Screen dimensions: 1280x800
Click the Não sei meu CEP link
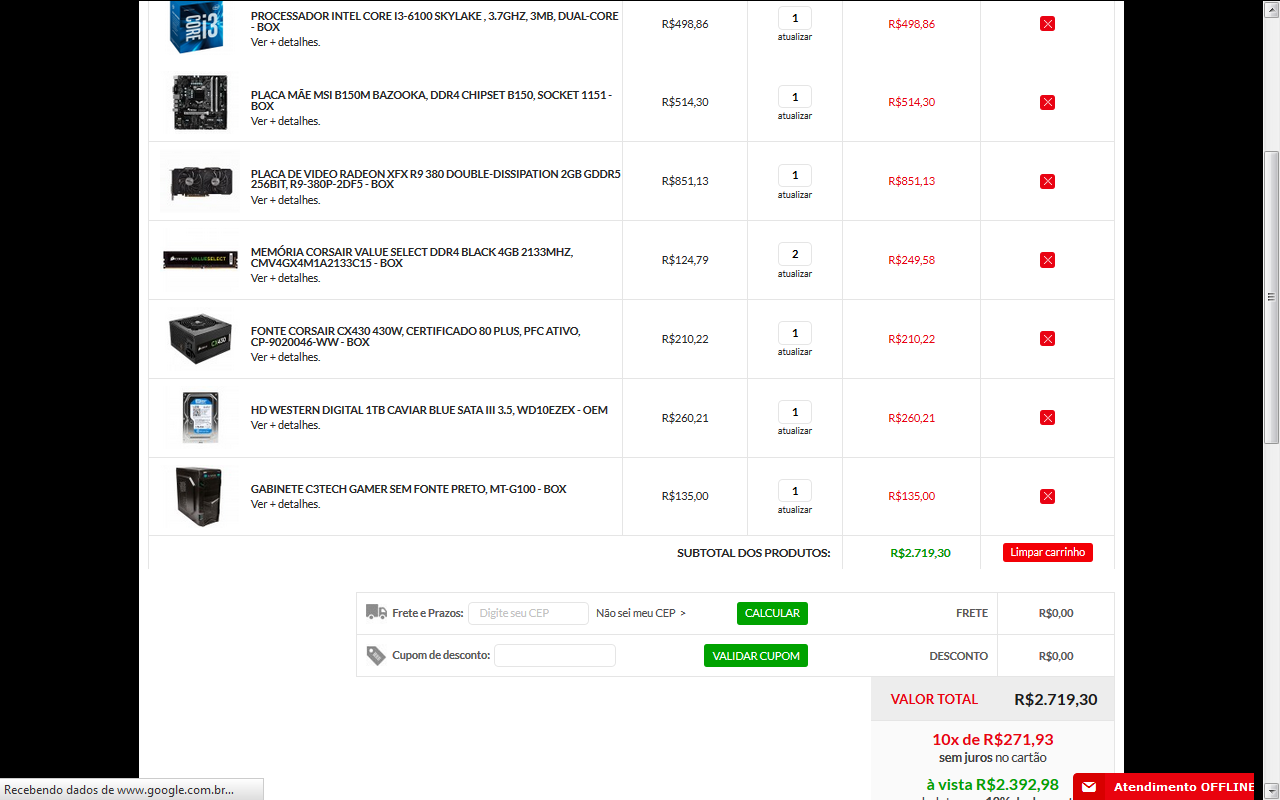pos(641,613)
